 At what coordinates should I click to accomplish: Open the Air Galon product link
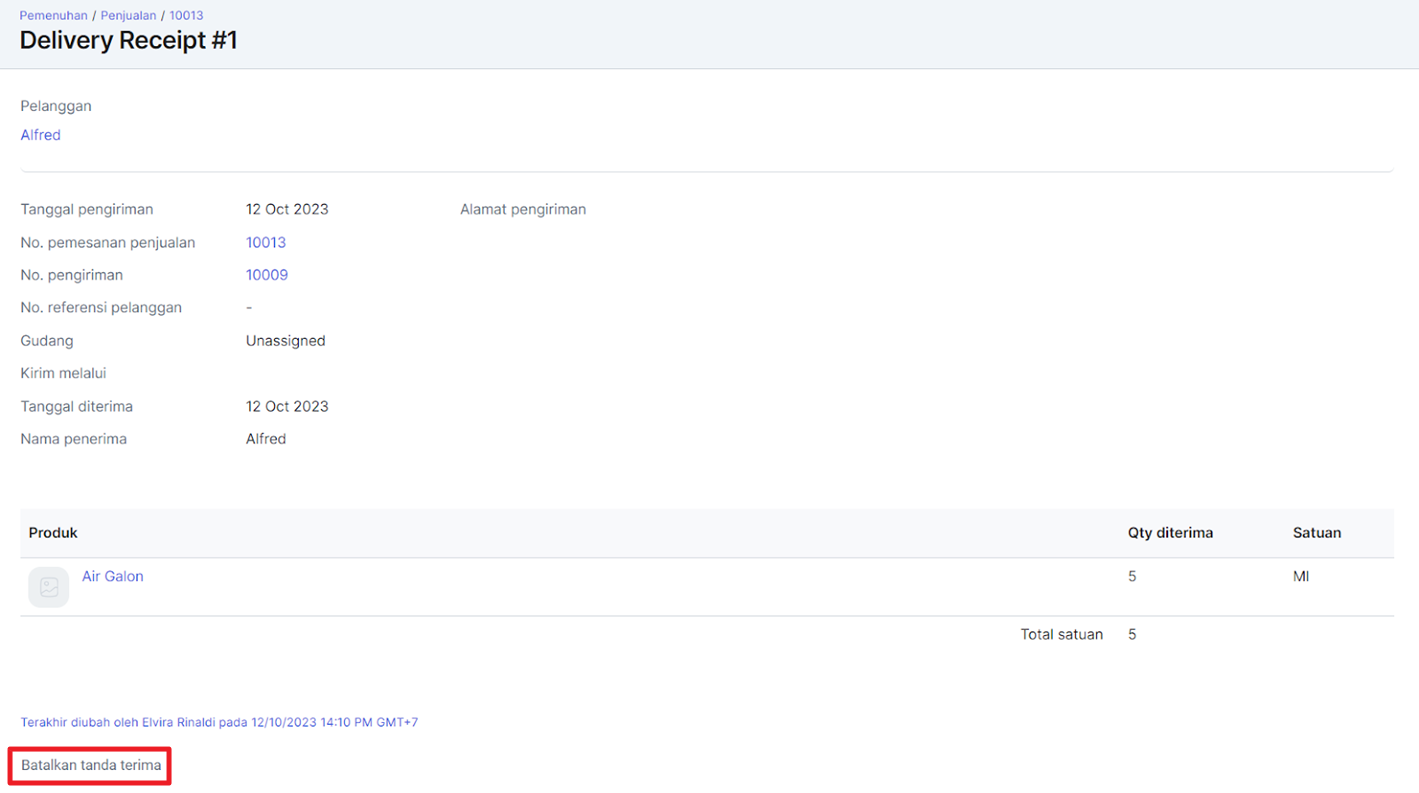tap(113, 576)
